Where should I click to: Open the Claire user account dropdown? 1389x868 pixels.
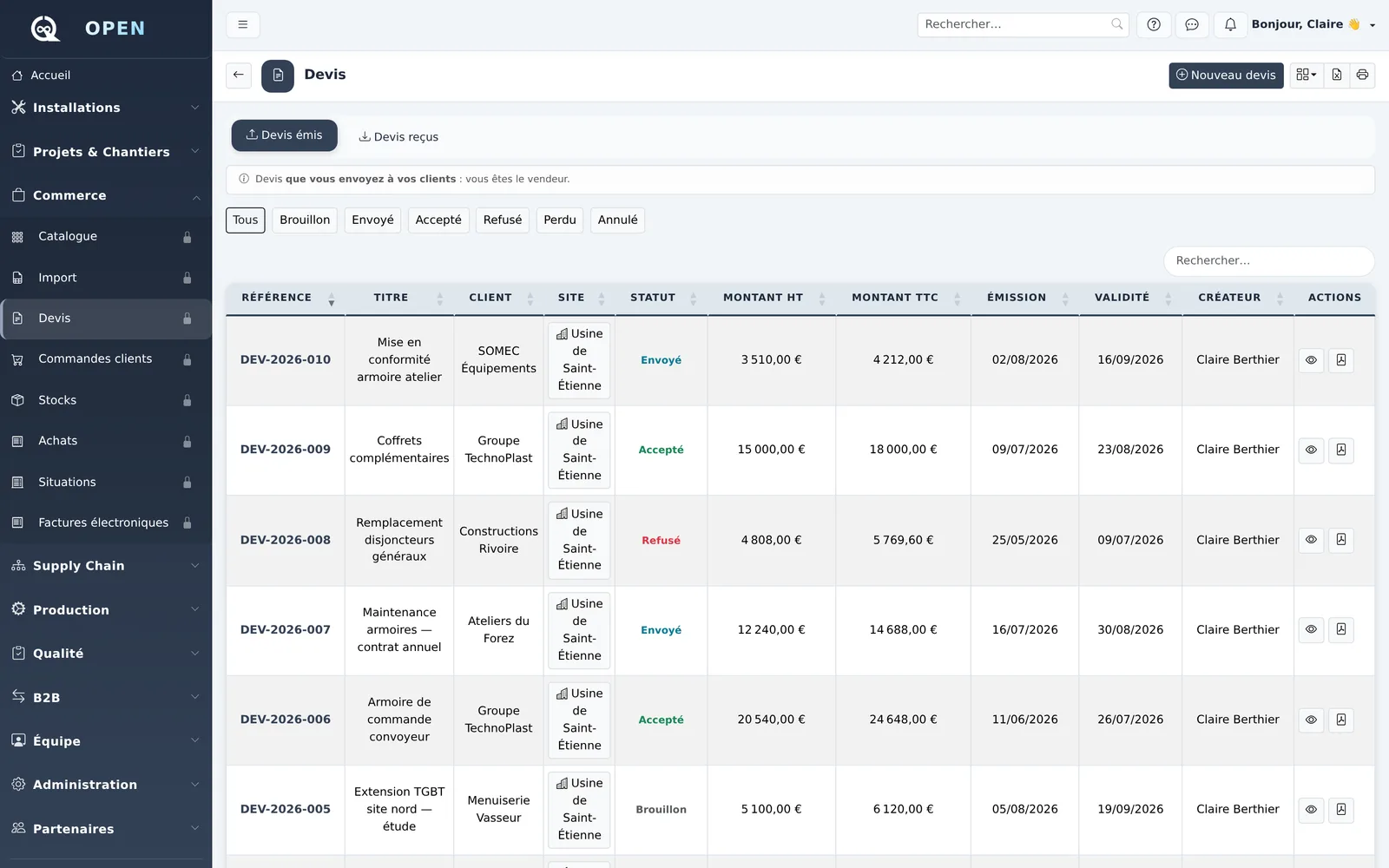point(1313,24)
